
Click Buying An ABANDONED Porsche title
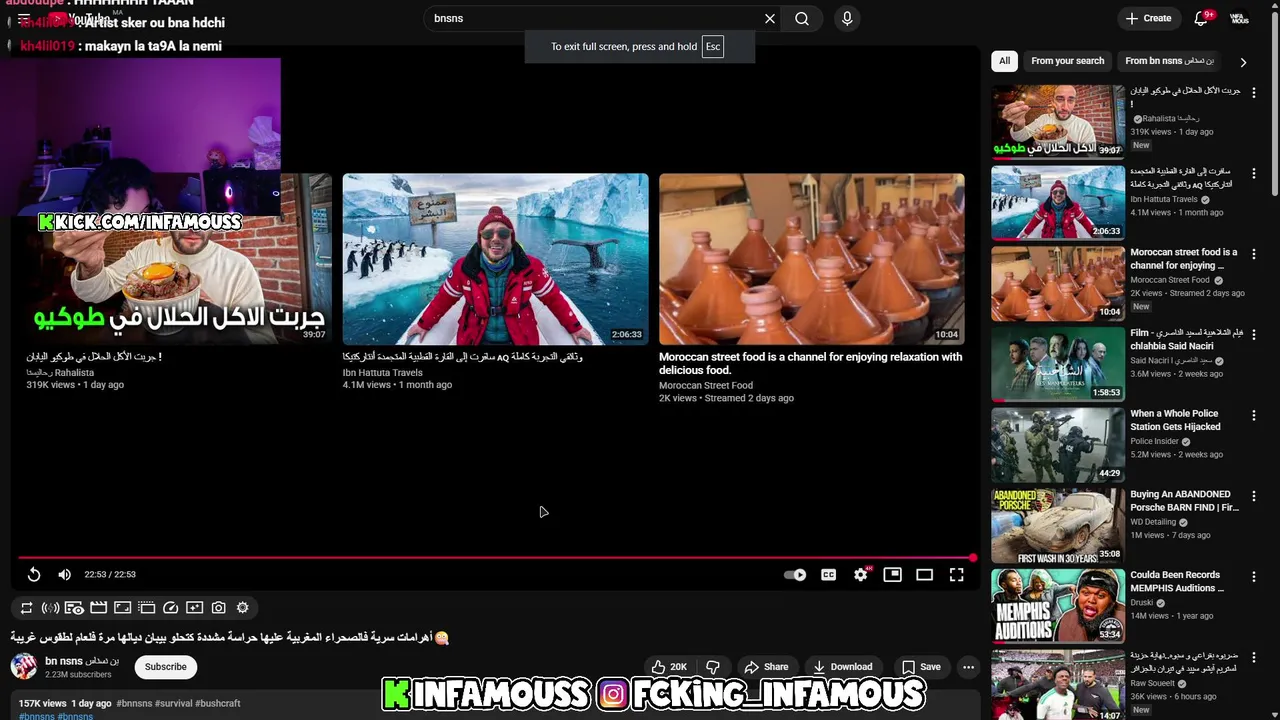pyautogui.click(x=1184, y=501)
